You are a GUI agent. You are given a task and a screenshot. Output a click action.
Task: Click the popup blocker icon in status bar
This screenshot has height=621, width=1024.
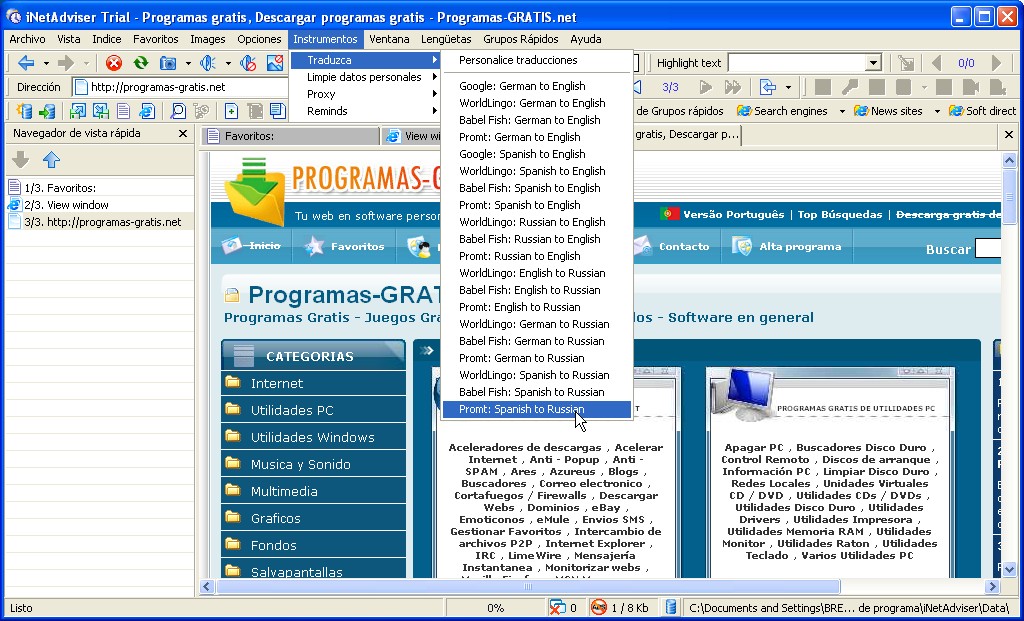[x=557, y=608]
